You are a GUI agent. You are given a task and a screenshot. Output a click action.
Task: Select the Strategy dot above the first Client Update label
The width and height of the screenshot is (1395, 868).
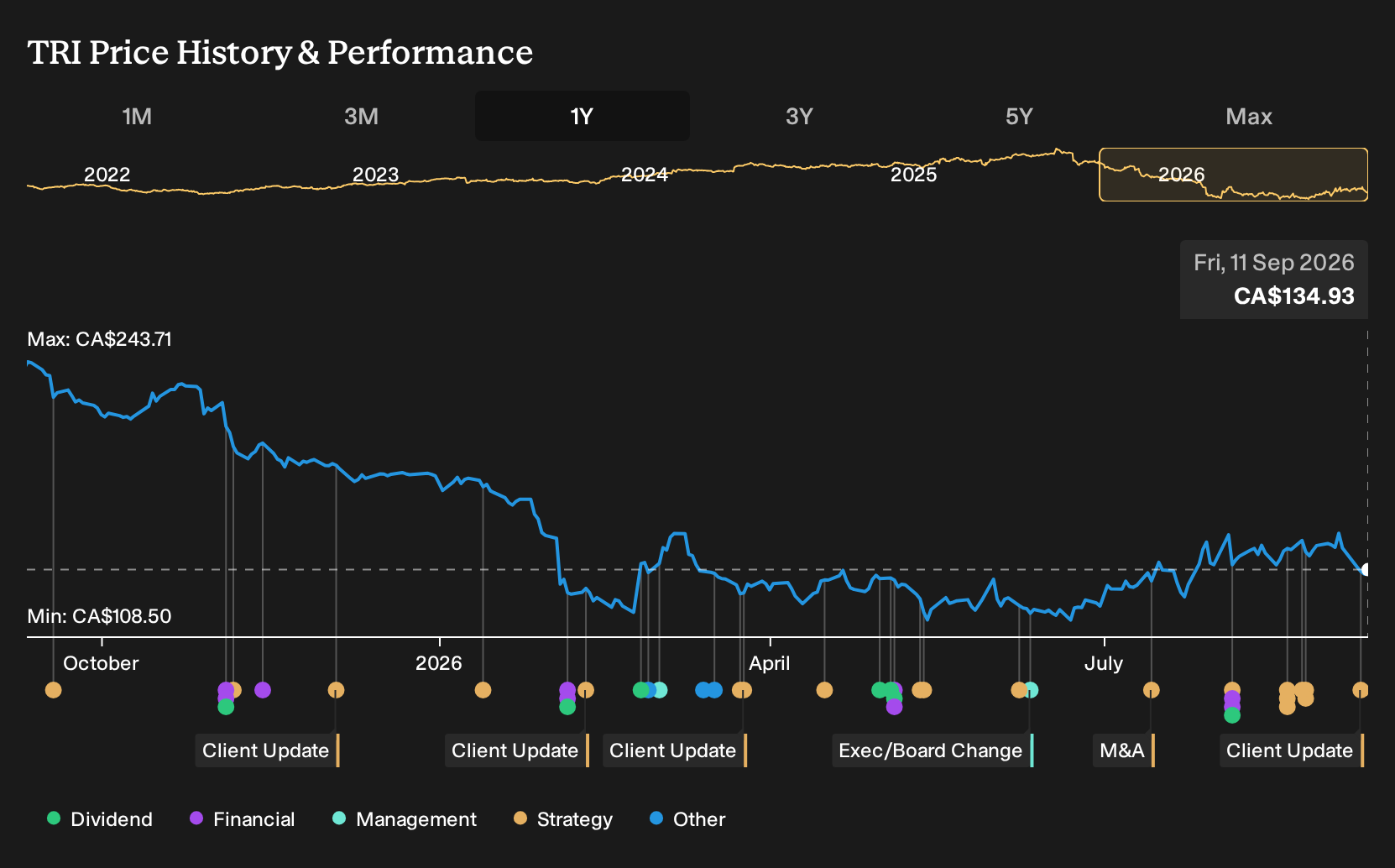[x=336, y=690]
